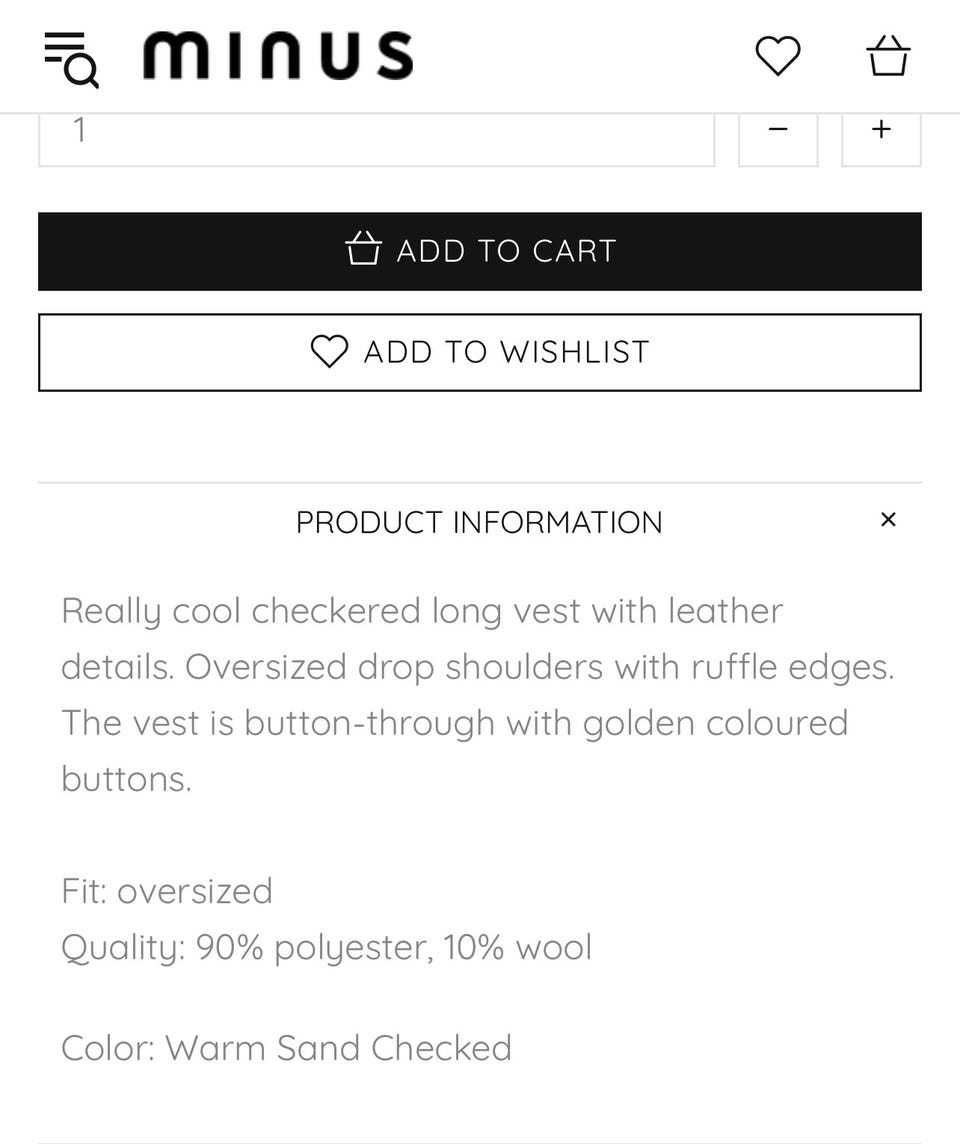Open the hamburger menu search icon
Viewport: 960px width, 1144px height.
pos(71,59)
